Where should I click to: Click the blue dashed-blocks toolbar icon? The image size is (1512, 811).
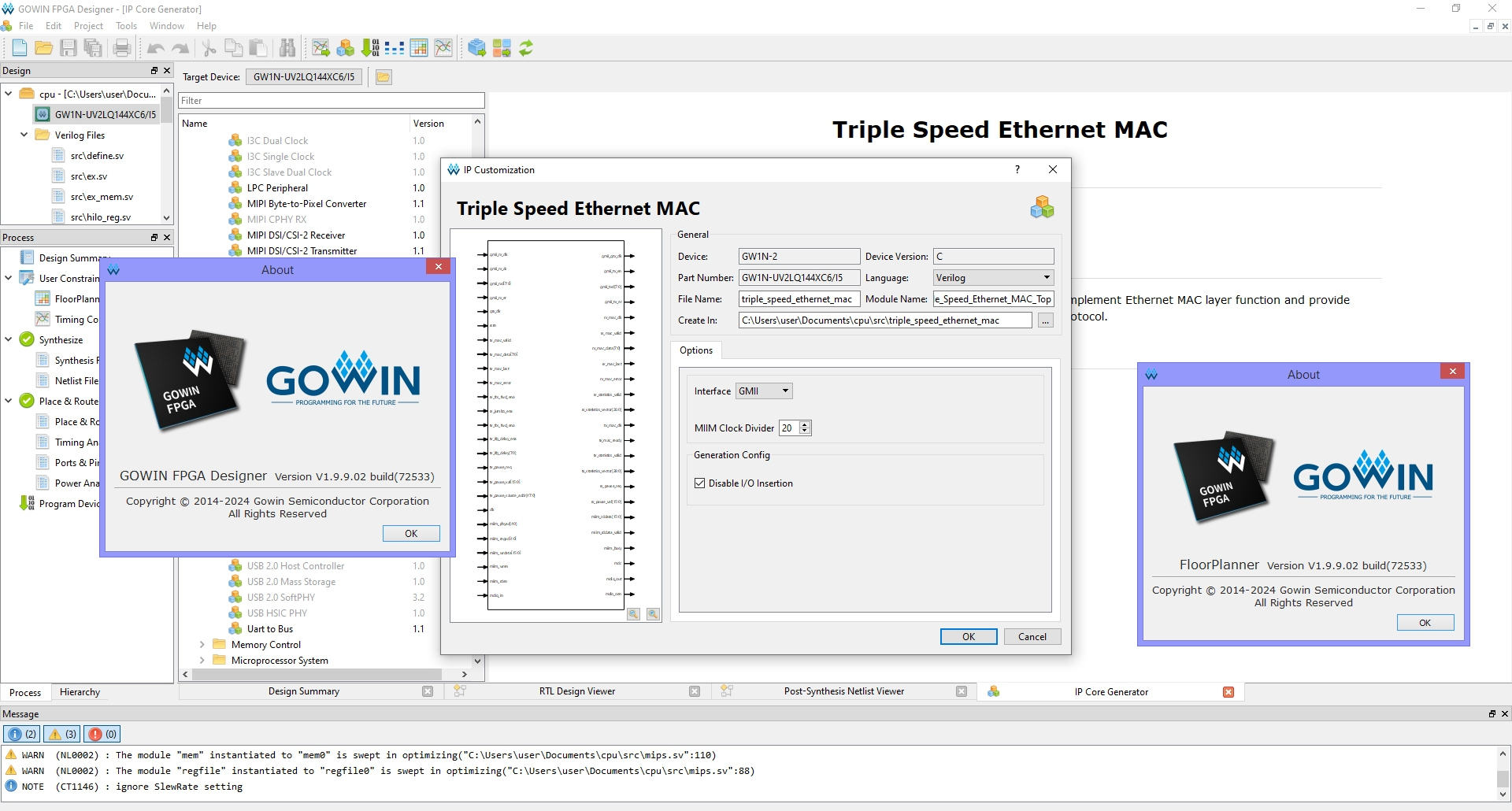point(395,48)
